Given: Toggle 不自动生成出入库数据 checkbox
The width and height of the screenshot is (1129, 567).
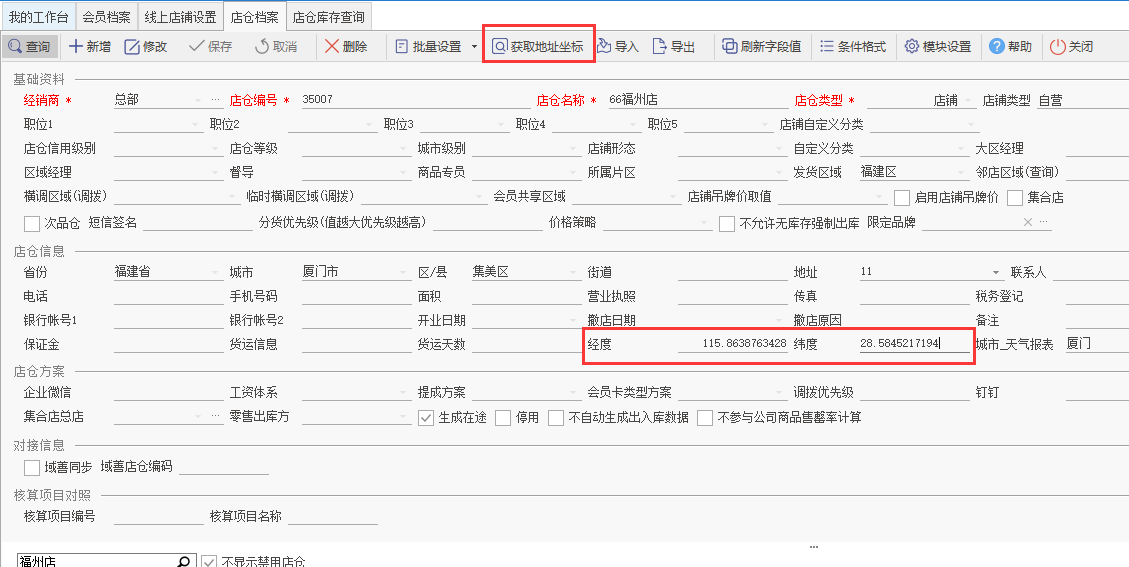Looking at the screenshot, I should [556, 418].
